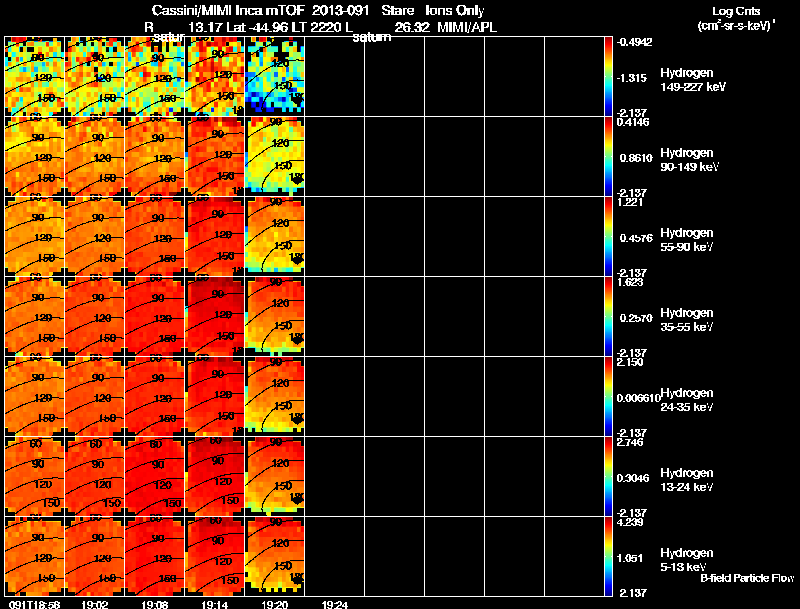The image size is (800, 609).
Task: Open the 5-13 keV panel at 19:20
Action: coord(275,556)
